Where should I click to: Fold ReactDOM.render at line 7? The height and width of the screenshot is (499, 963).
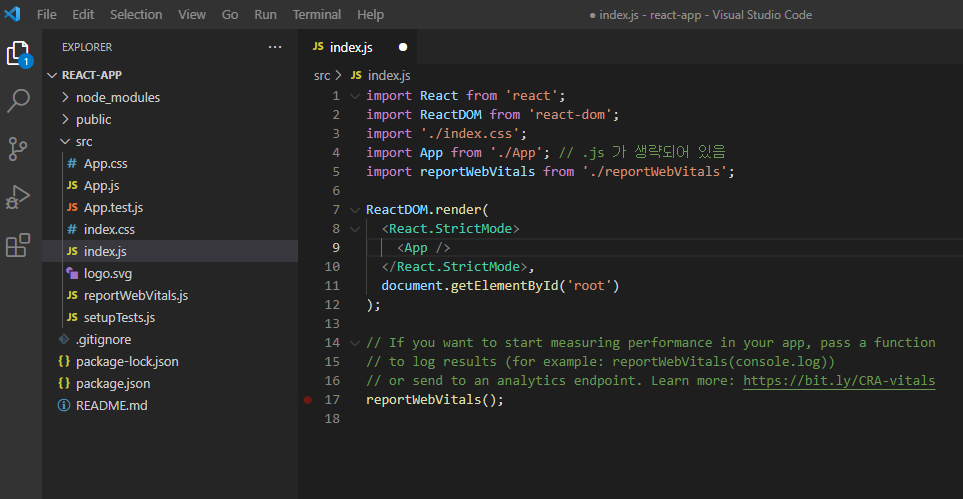(x=354, y=210)
